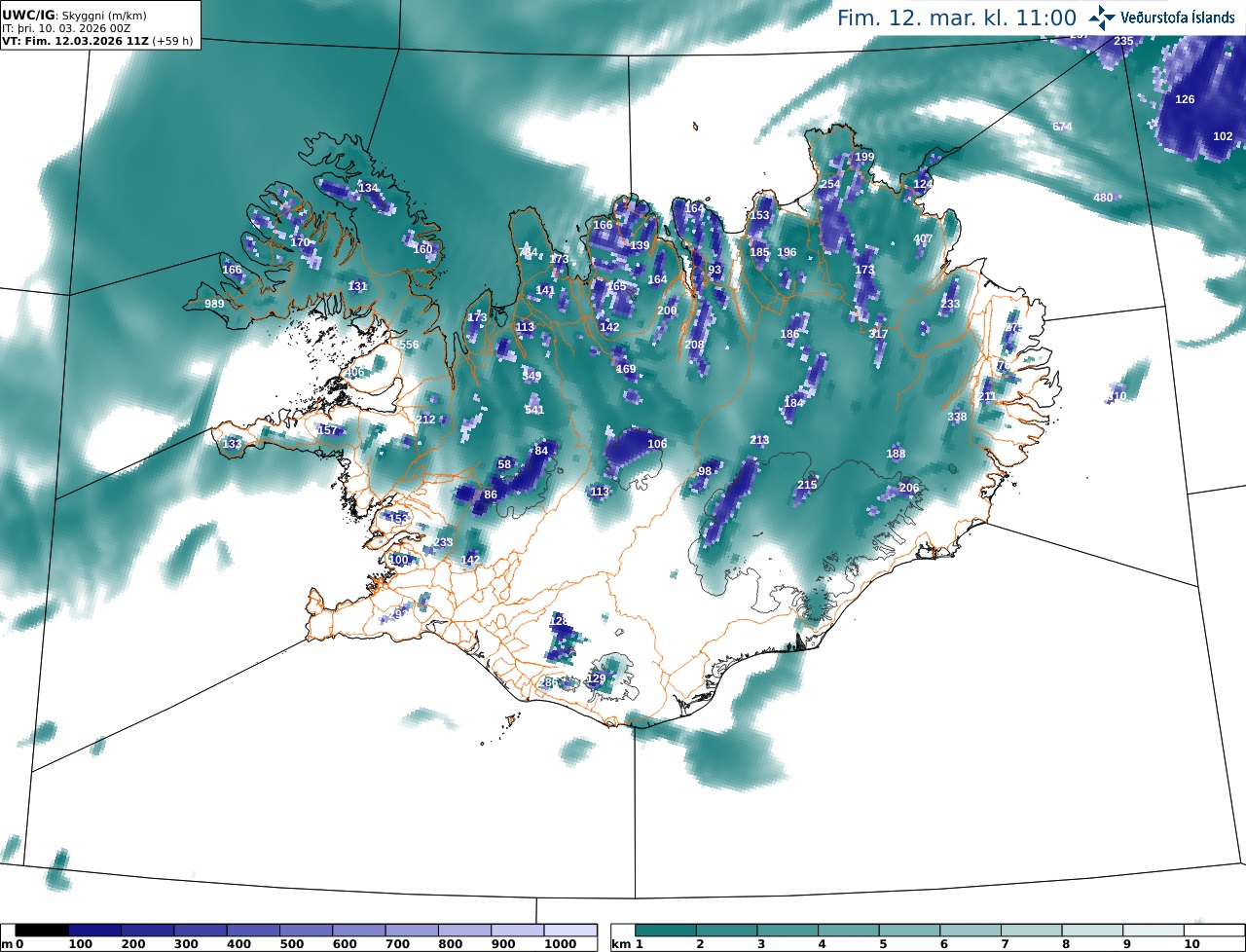Click the 102 value in the offshore blue patch

pos(1223,137)
